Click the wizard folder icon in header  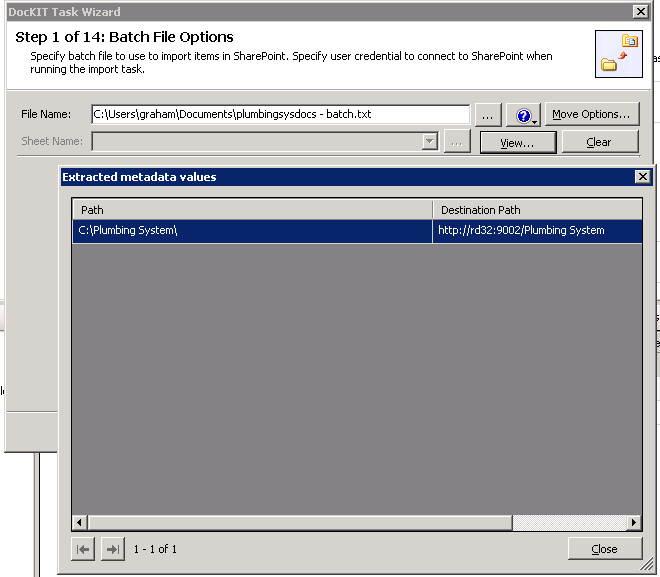pyautogui.click(x=618, y=54)
